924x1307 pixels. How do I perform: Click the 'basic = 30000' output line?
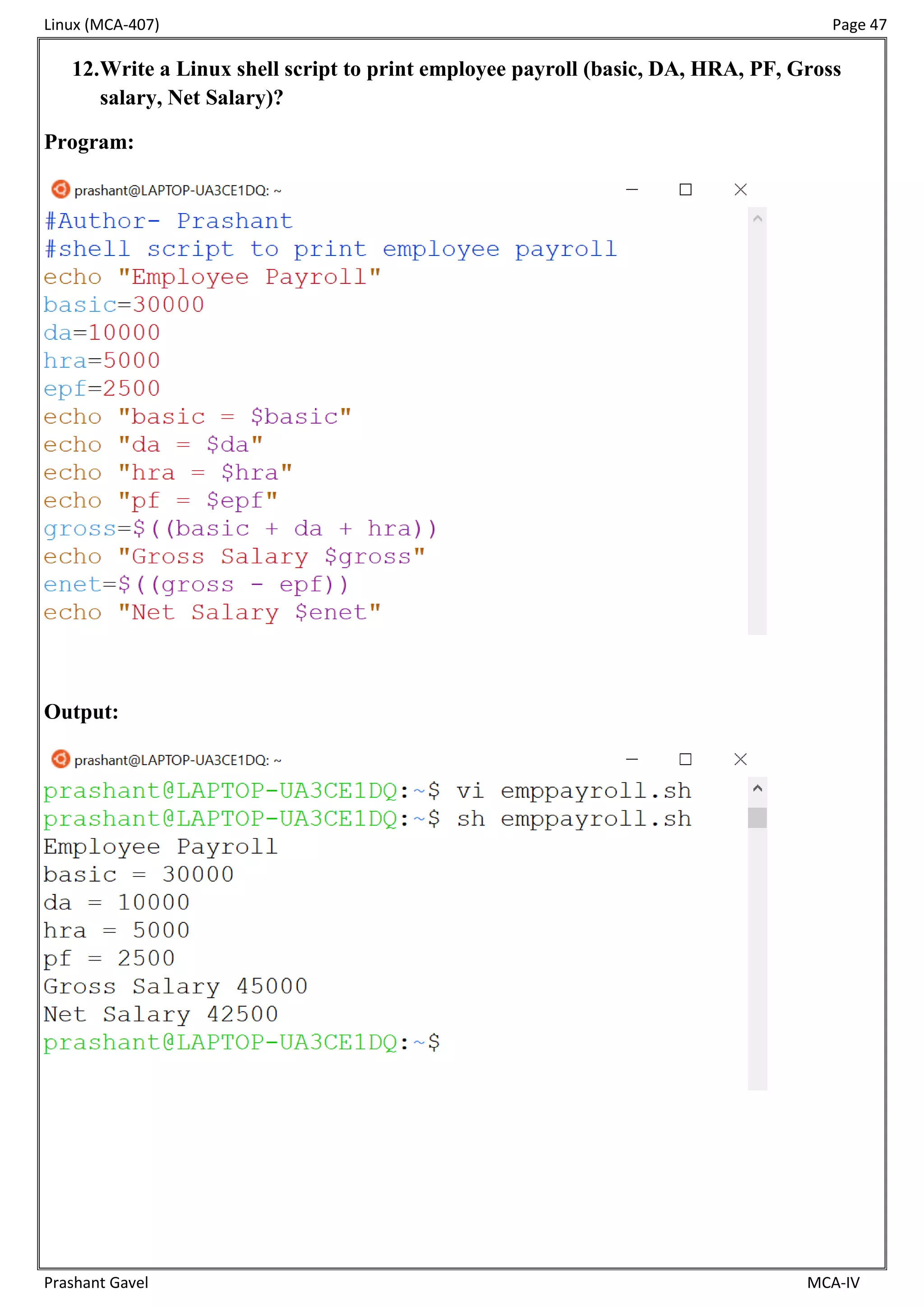click(x=139, y=875)
